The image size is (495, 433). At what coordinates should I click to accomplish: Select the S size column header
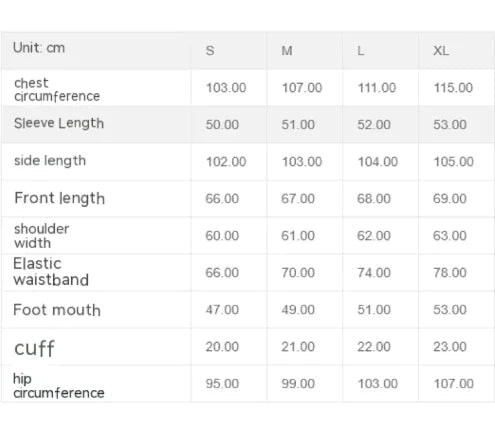(x=210, y=51)
